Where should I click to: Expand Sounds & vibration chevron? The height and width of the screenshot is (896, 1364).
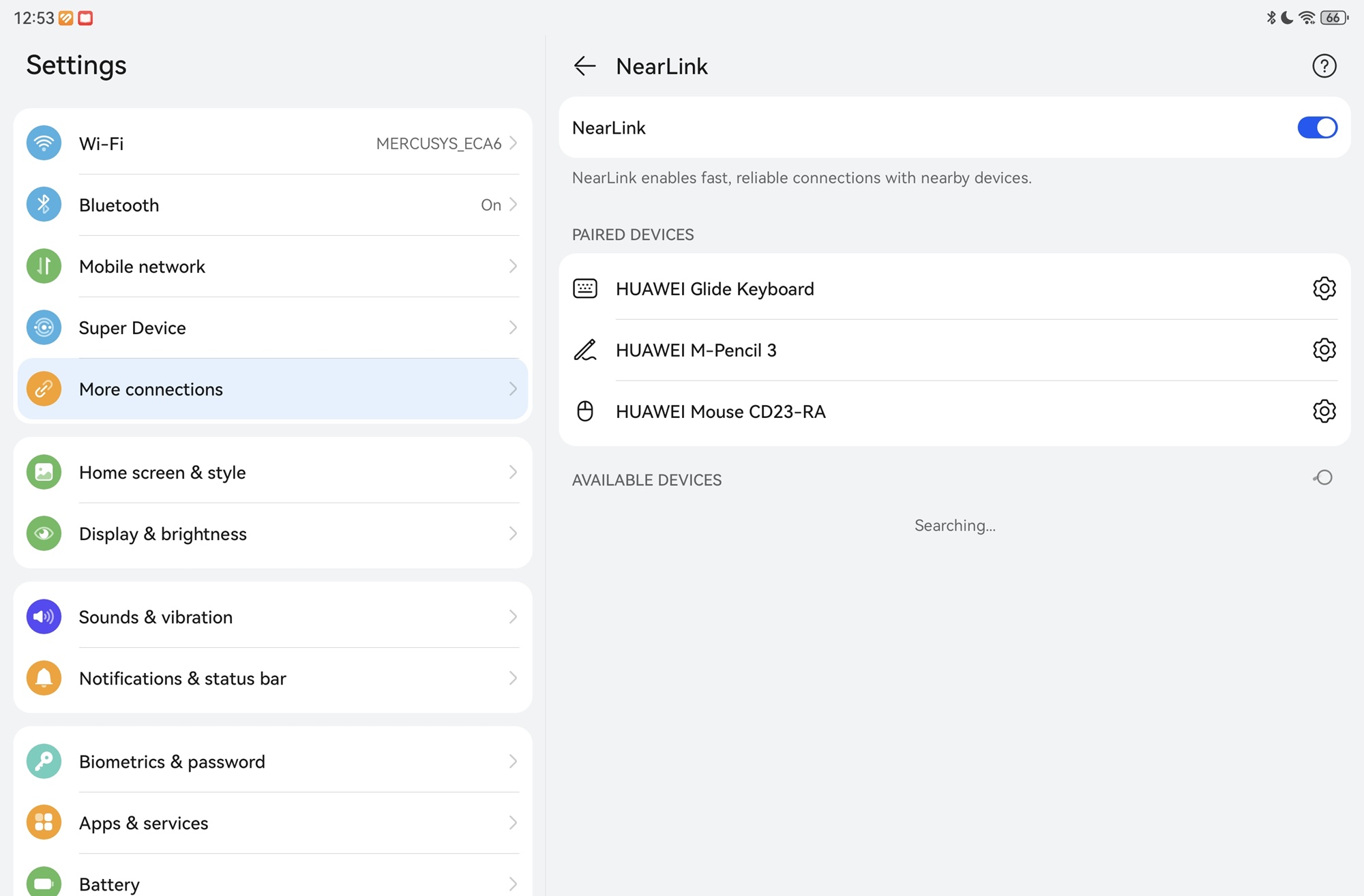[x=513, y=616]
